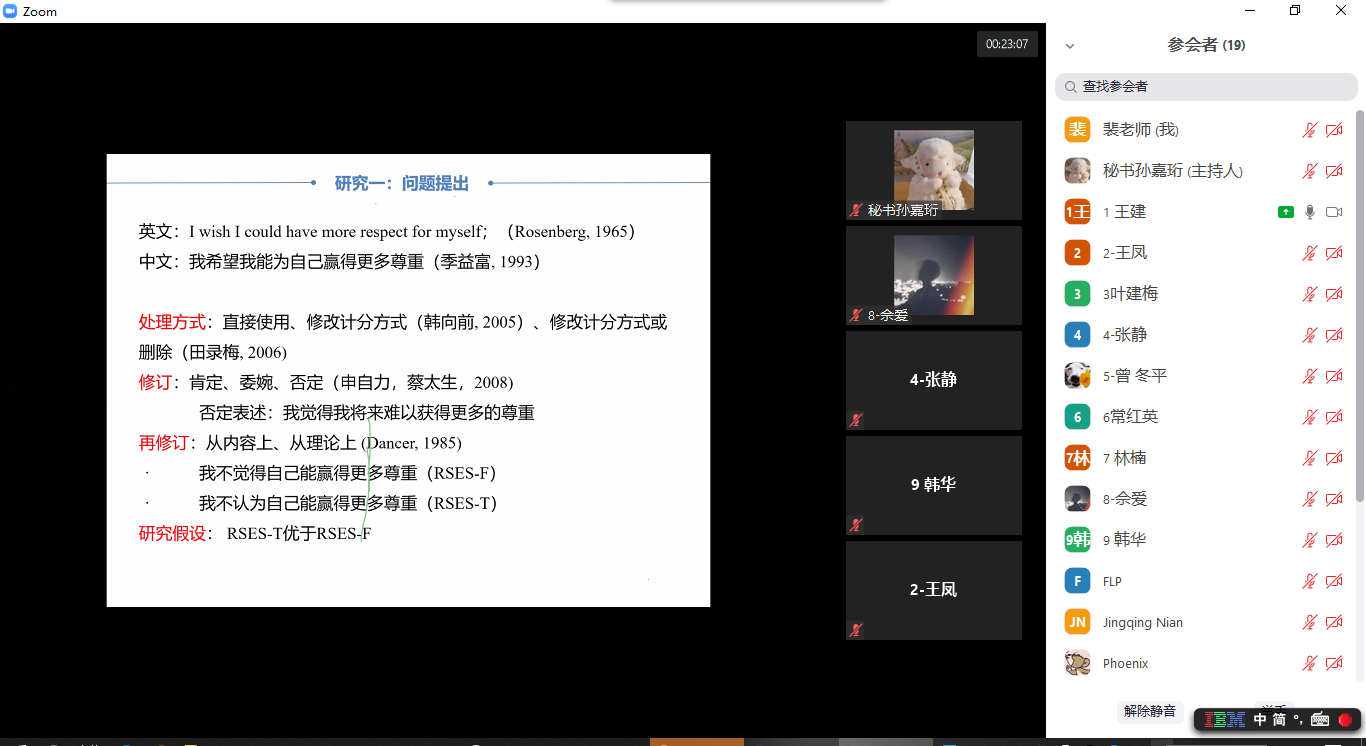
Task: Collapse participants panel with chevron arrow
Action: click(x=1070, y=46)
